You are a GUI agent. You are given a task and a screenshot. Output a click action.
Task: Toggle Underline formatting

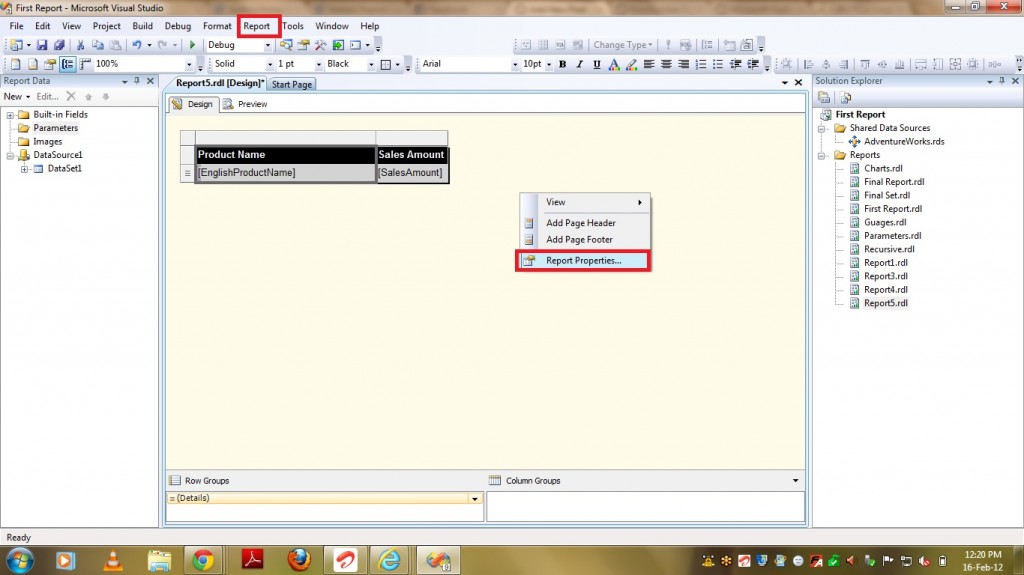pos(596,64)
